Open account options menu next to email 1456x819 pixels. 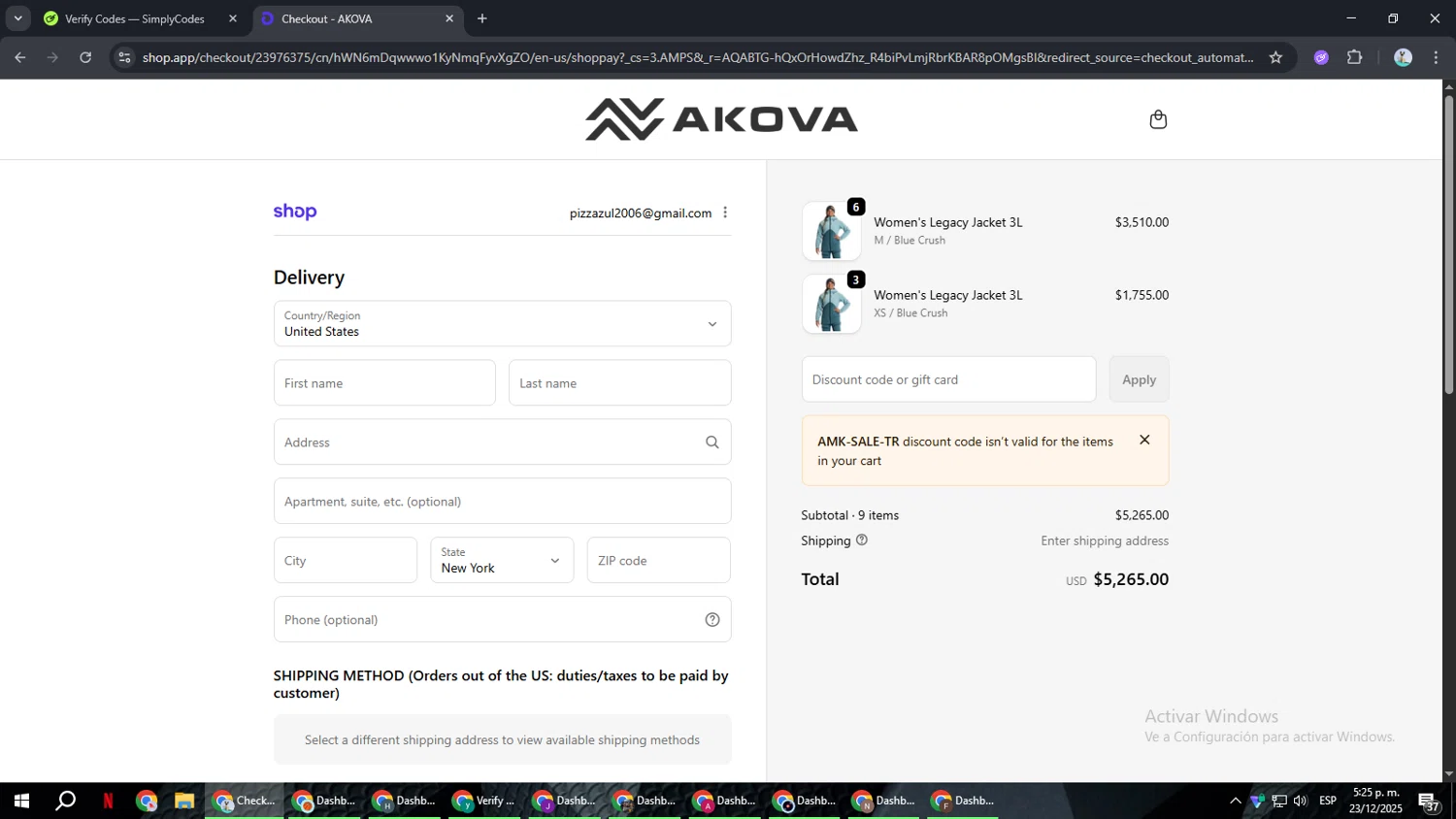(725, 213)
